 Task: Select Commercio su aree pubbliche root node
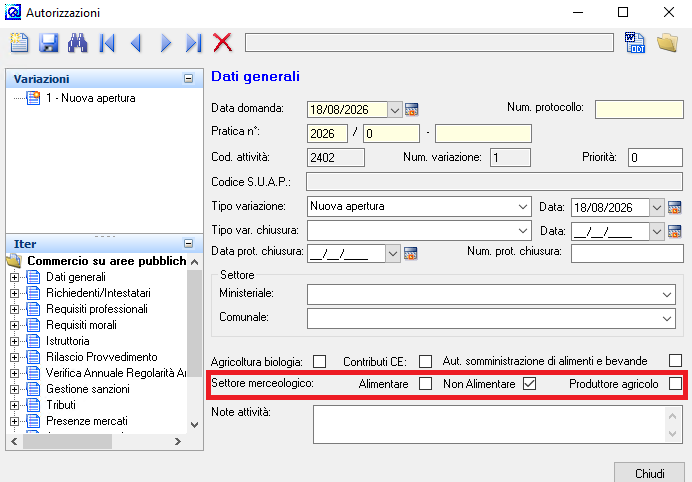(x=106, y=261)
